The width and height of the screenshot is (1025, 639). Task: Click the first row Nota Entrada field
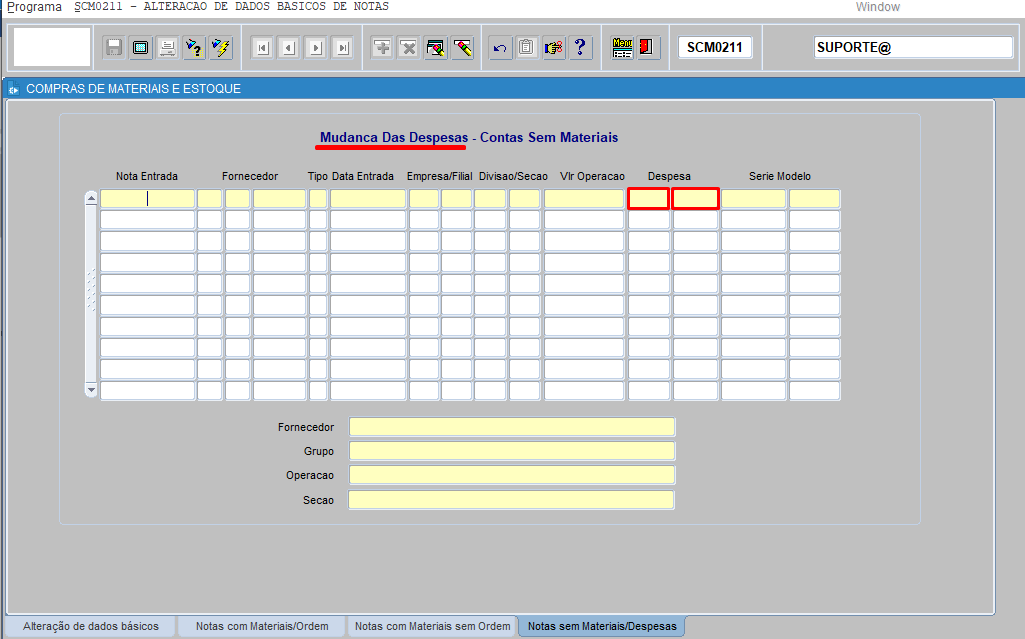(148, 199)
